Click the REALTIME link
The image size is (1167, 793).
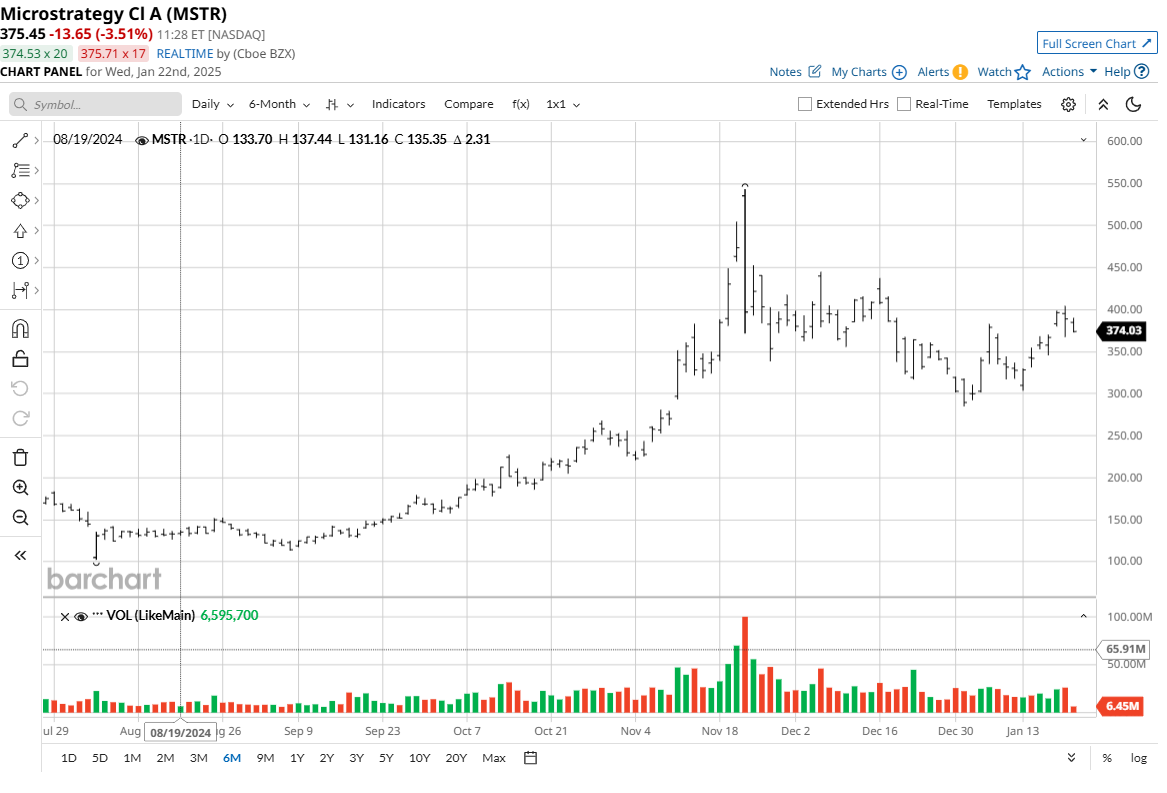[185, 54]
